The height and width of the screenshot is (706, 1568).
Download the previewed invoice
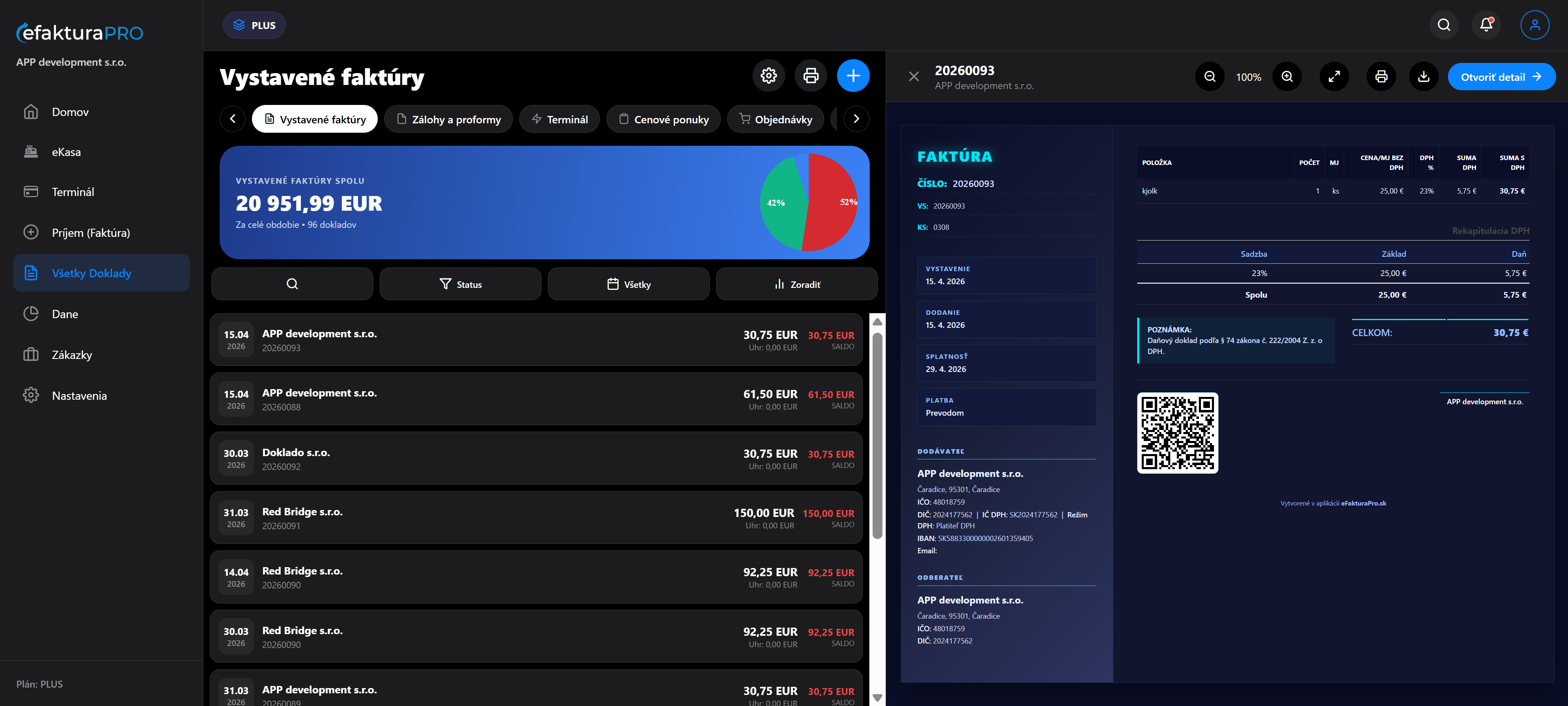coord(1424,77)
